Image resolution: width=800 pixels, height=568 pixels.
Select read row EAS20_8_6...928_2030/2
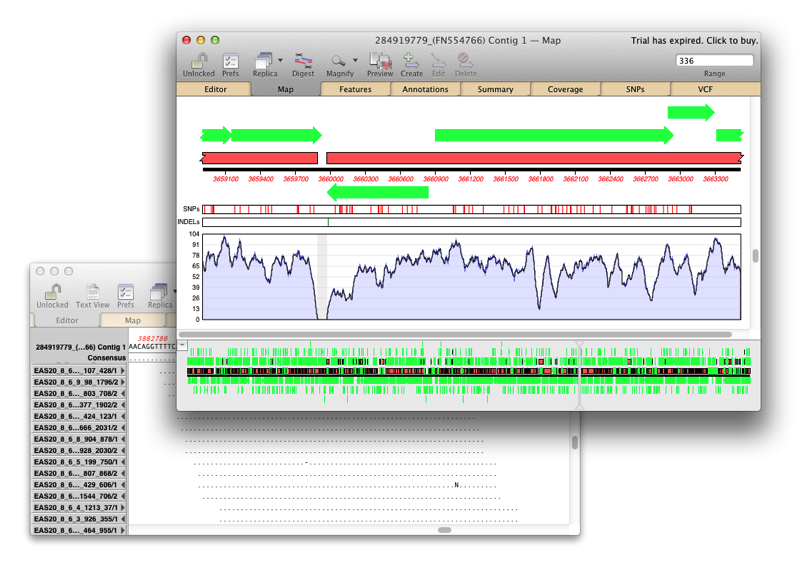click(x=79, y=451)
